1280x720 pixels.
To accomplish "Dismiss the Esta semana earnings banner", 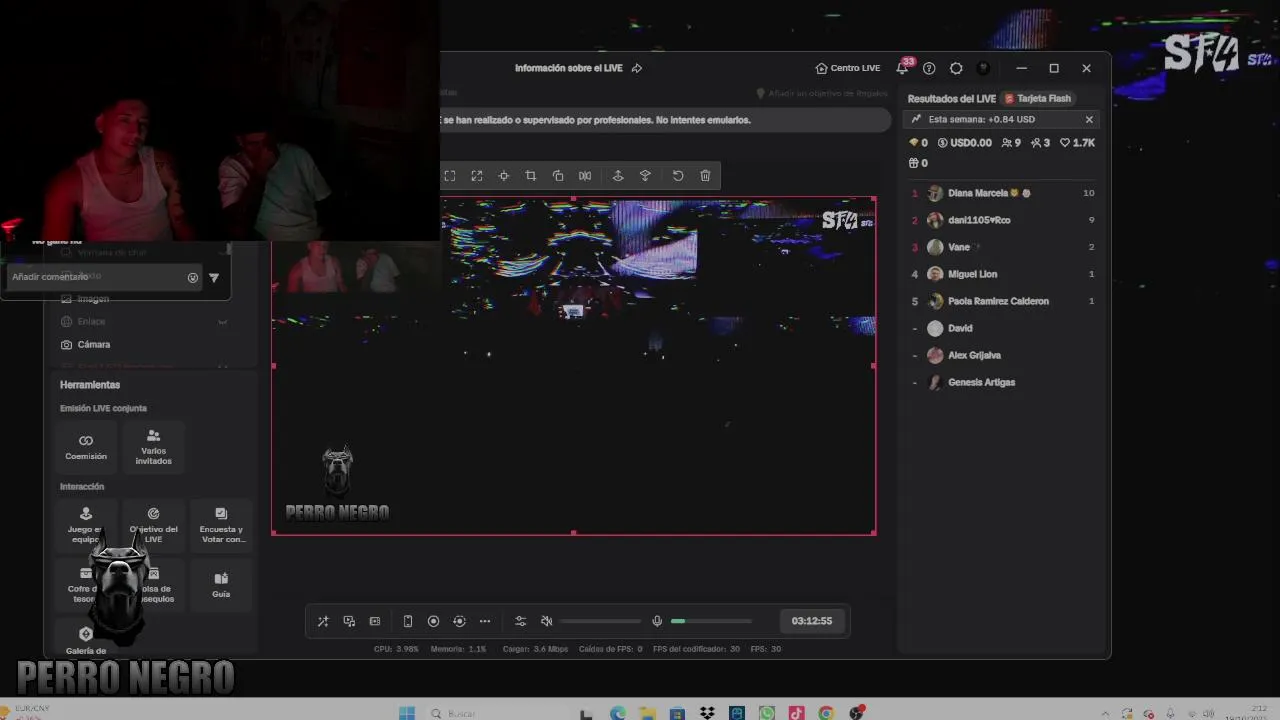I will pos(1089,119).
